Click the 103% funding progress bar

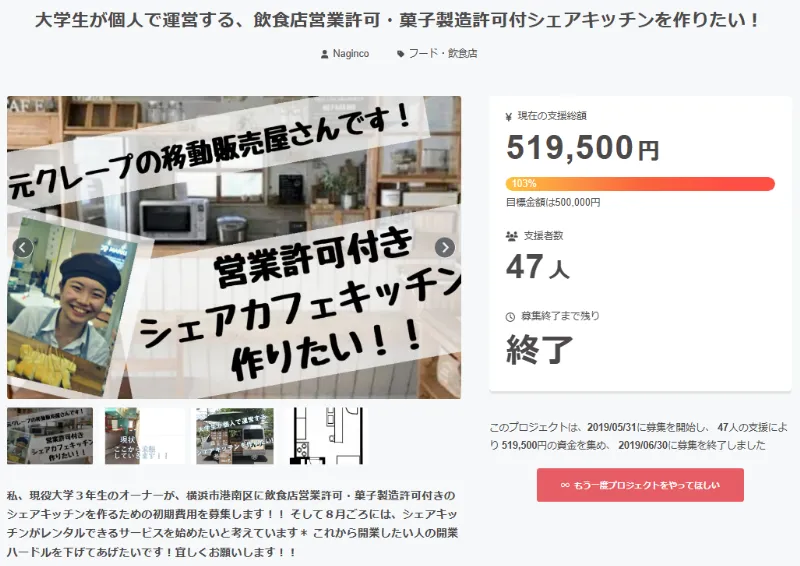pos(640,184)
